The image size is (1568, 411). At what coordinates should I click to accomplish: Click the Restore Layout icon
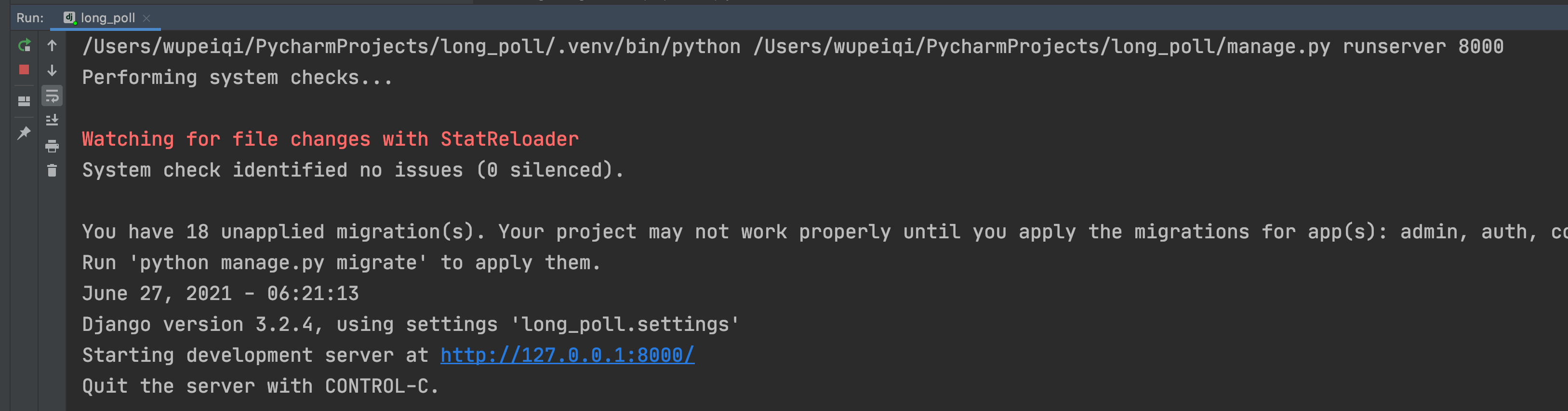(x=25, y=101)
